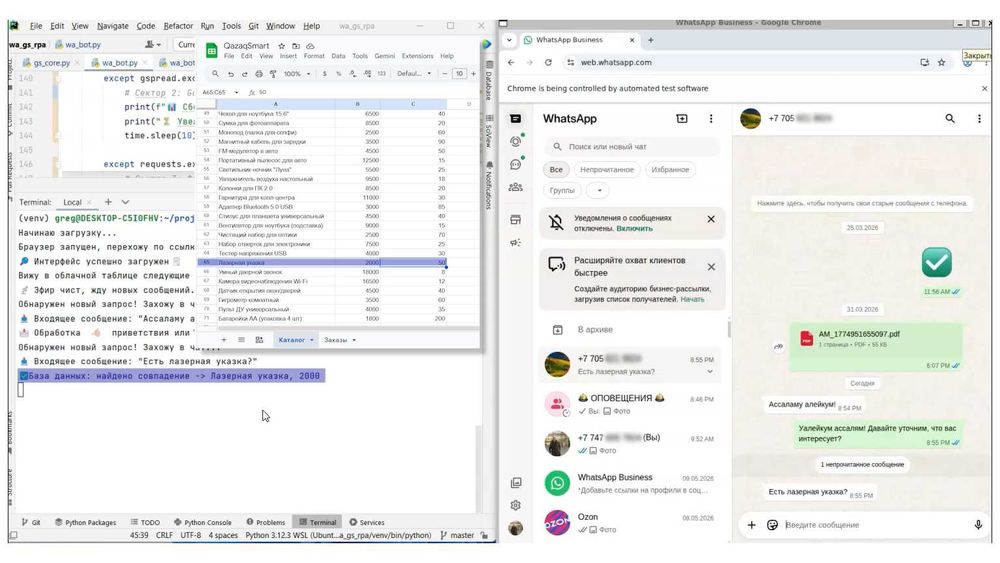
Task: Select the Группы chat filter
Action: [562, 190]
